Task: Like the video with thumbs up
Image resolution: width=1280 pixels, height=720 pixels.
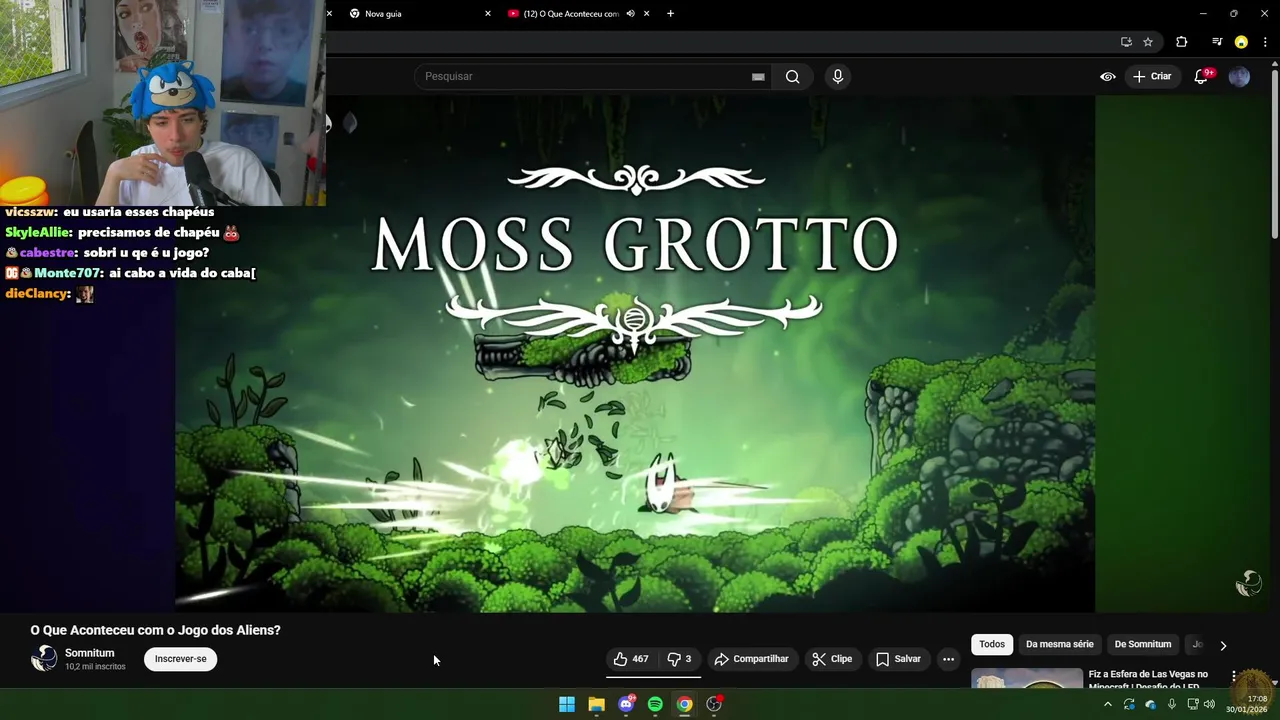Action: [631, 659]
